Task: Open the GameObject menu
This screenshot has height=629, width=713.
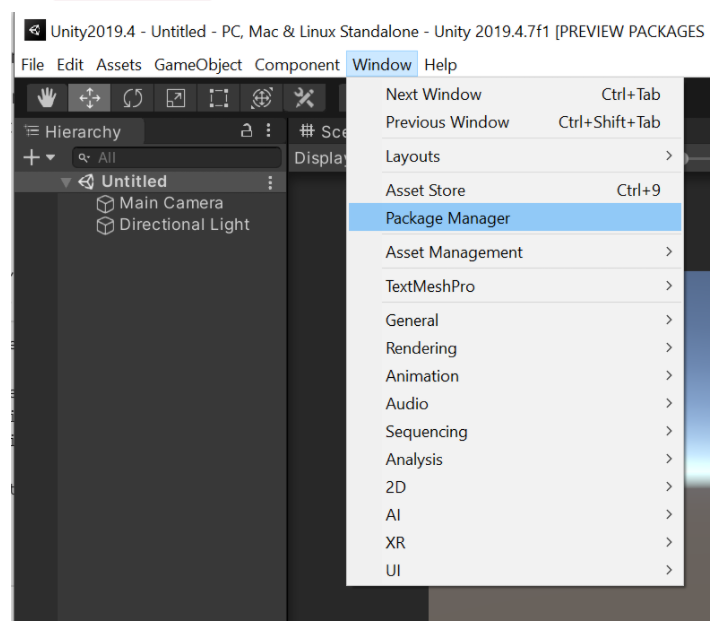Action: 198,65
